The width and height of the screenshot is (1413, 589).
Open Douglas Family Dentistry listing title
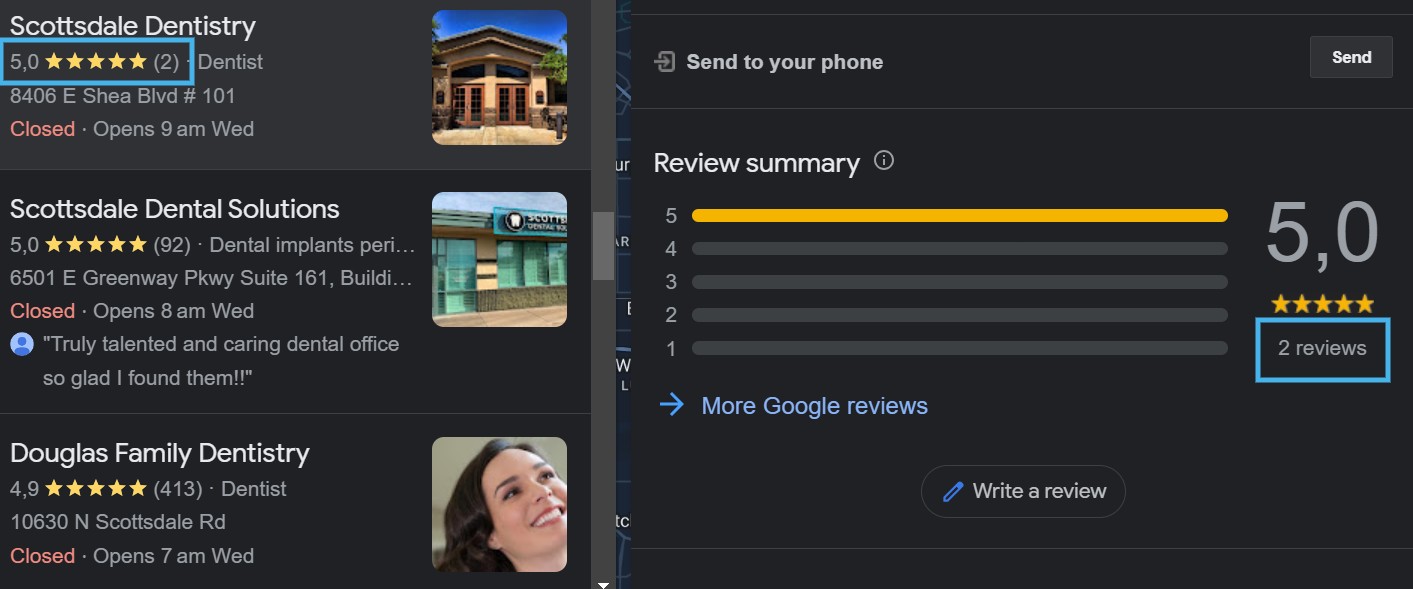160,453
